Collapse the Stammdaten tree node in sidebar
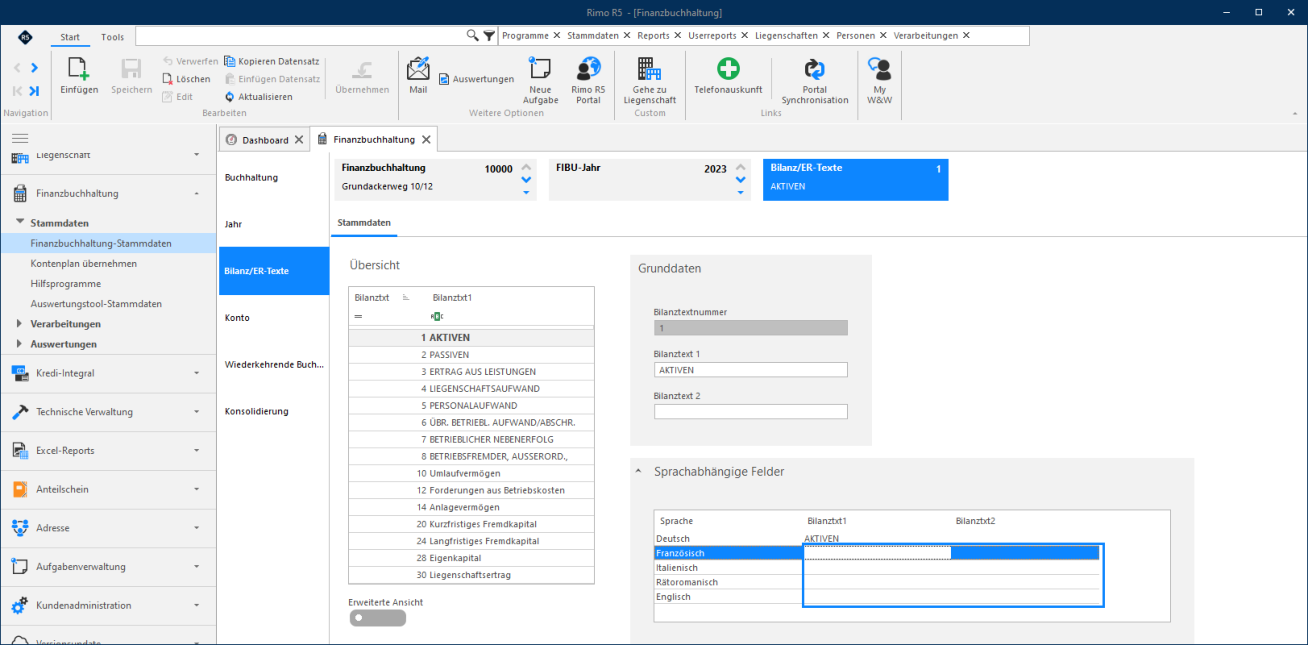The image size is (1308, 645). (x=21, y=223)
